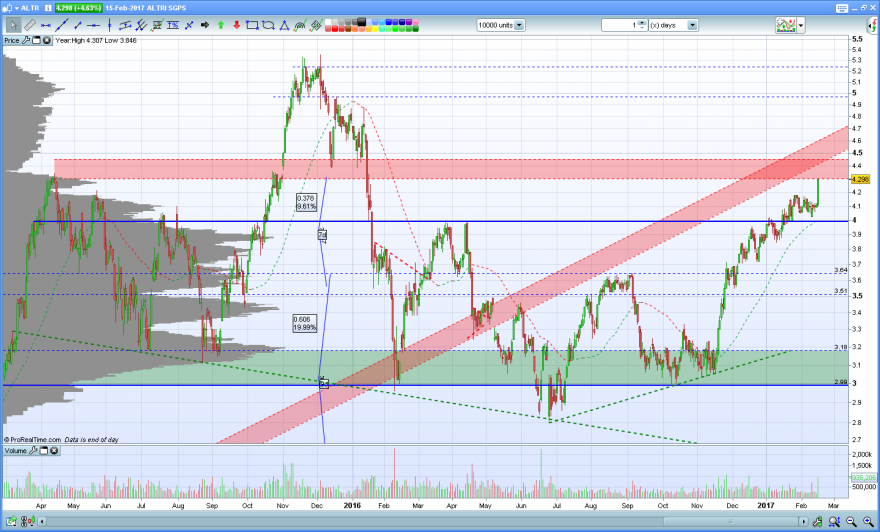Select the short segment line tool
Viewport: 880px width, 532px height.
(x=78, y=25)
